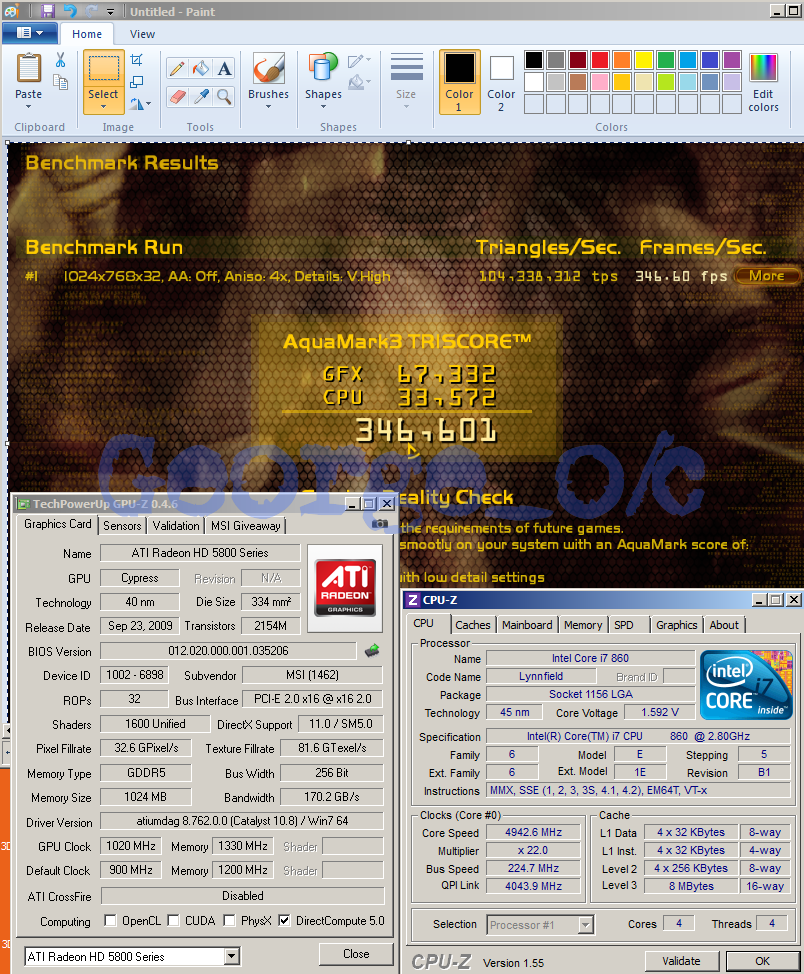
Task: Click the BIOS save chip icon in GPU-Z
Action: click(372, 650)
